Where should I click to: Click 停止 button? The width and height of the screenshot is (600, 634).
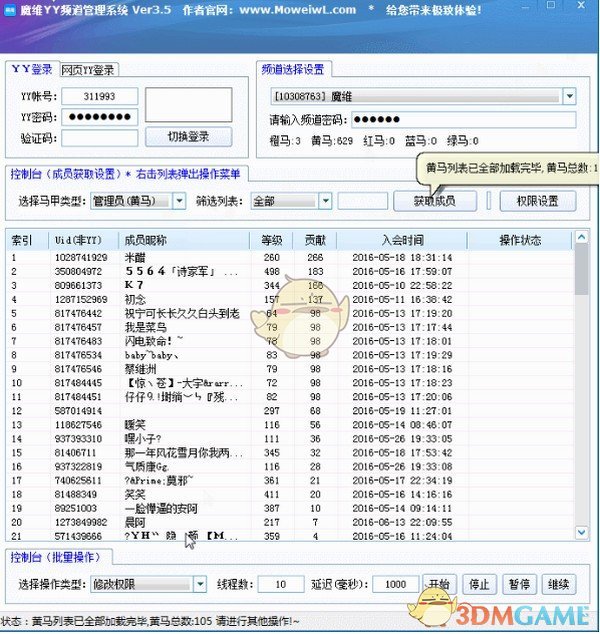coord(479,584)
